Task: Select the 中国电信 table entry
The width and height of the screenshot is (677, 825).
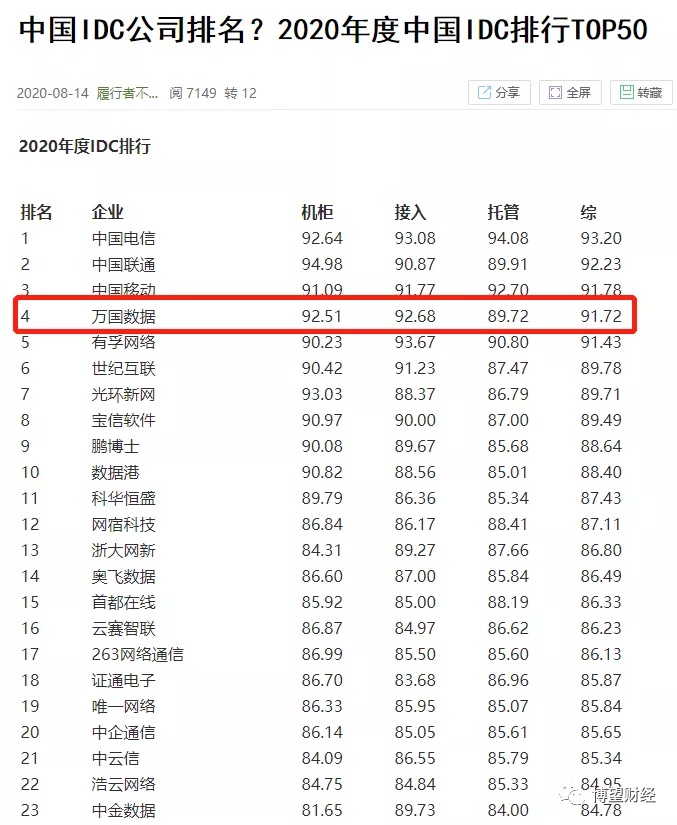Action: pyautogui.click(x=124, y=238)
